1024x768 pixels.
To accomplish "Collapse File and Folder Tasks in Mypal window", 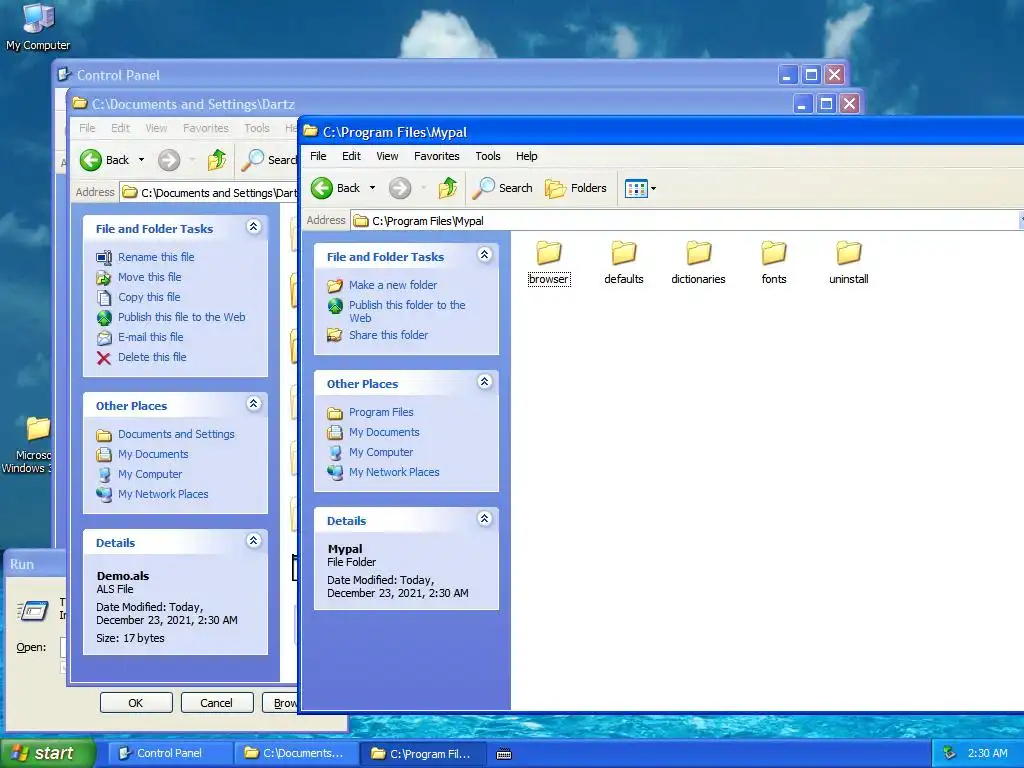I will click(485, 255).
